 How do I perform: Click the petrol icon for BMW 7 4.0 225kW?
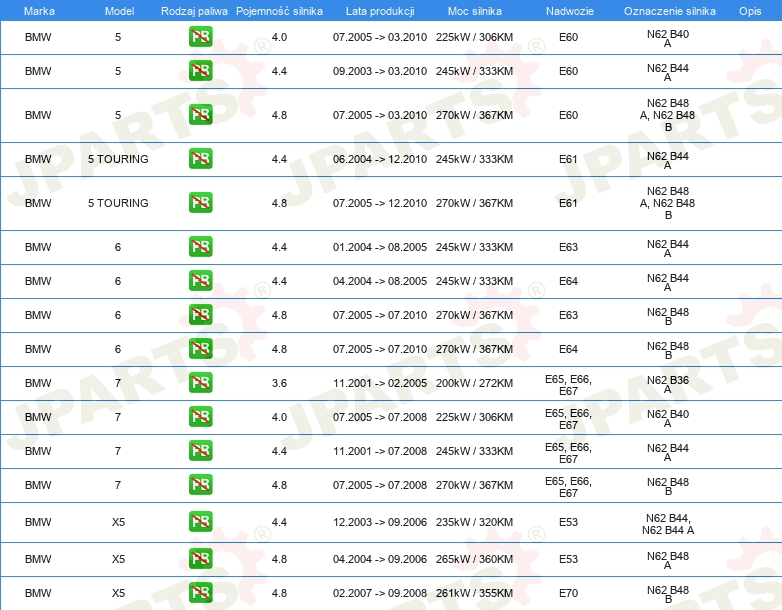pos(200,417)
